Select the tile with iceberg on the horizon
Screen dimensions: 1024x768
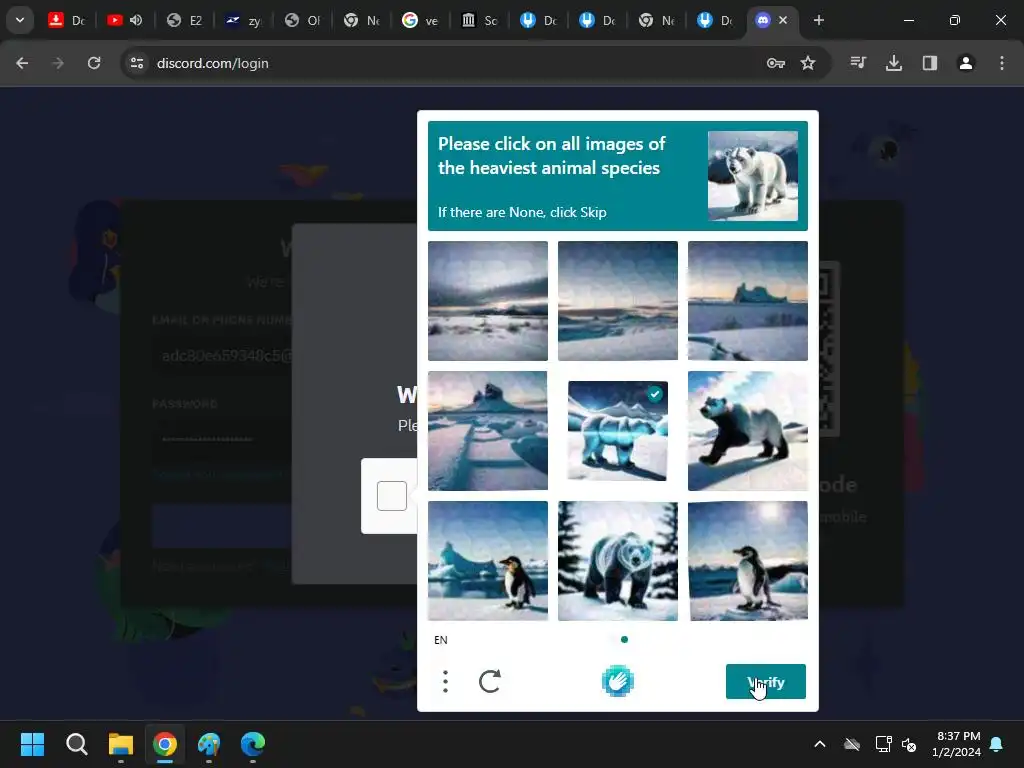pos(748,301)
